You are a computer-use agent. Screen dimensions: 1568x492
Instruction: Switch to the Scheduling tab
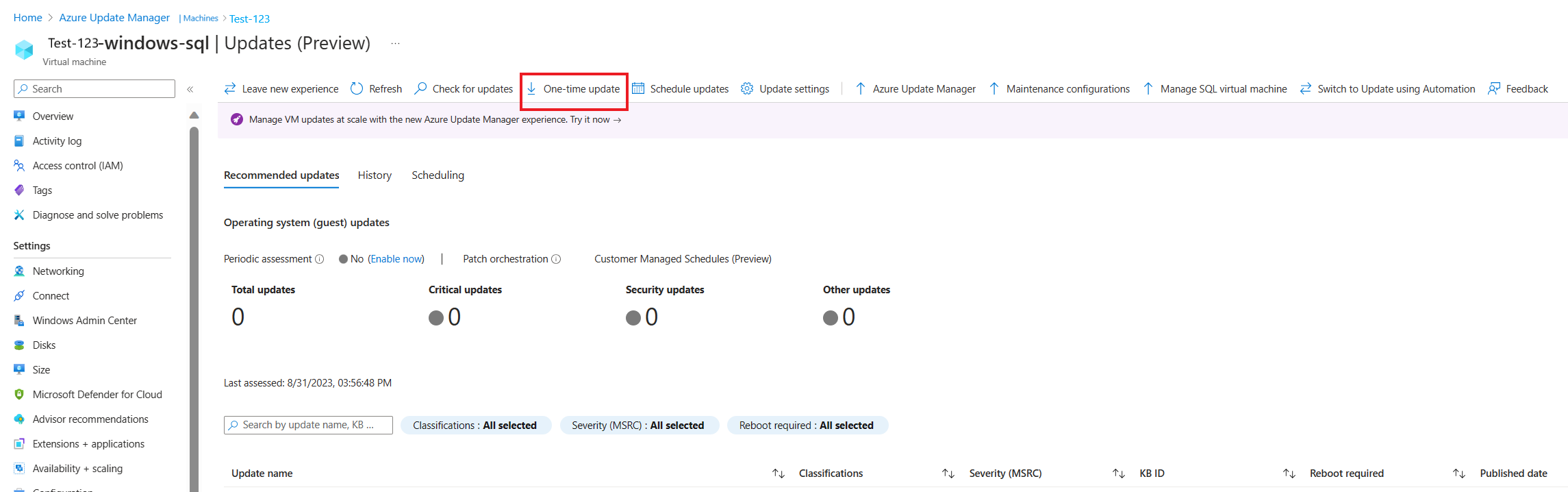point(438,175)
